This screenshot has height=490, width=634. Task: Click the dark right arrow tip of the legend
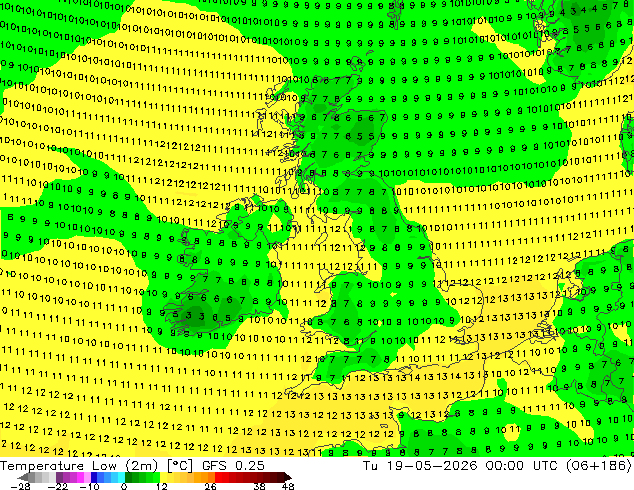288,478
